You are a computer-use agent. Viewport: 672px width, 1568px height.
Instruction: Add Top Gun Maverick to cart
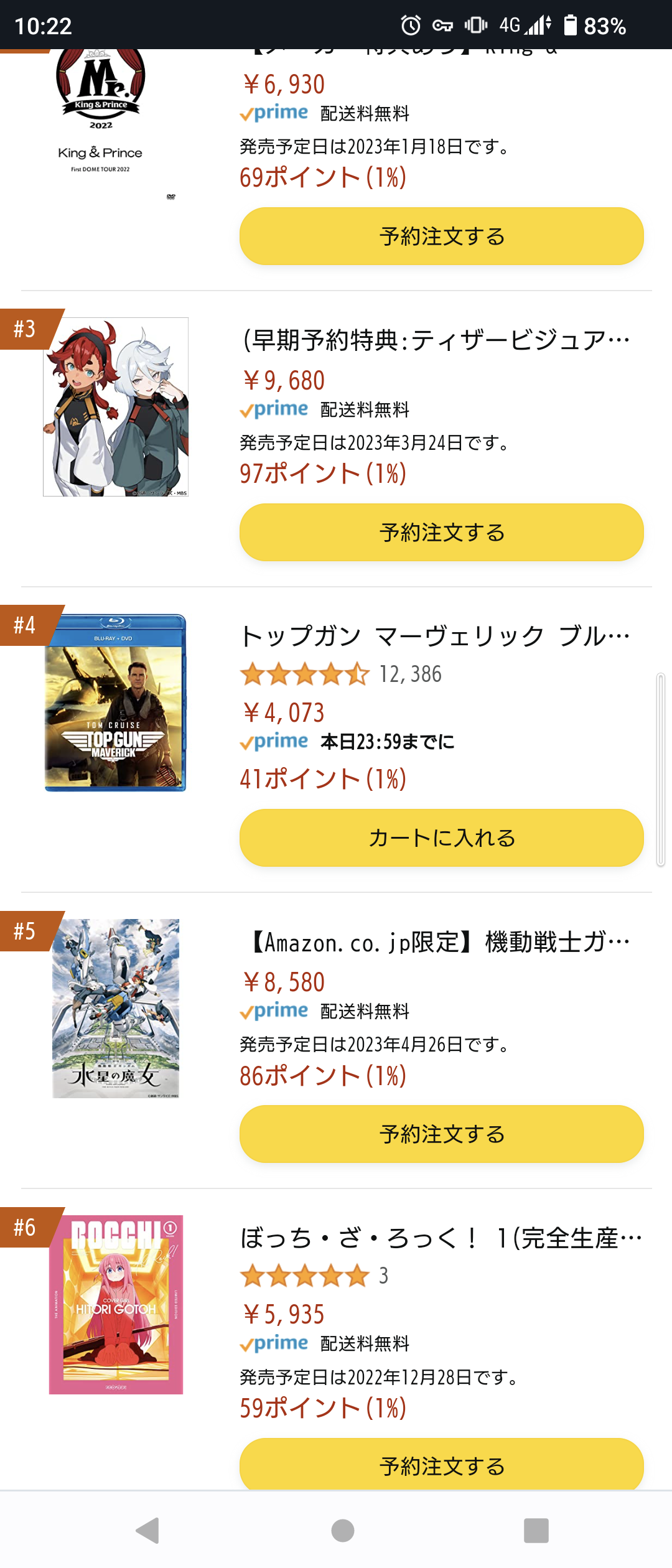click(441, 838)
